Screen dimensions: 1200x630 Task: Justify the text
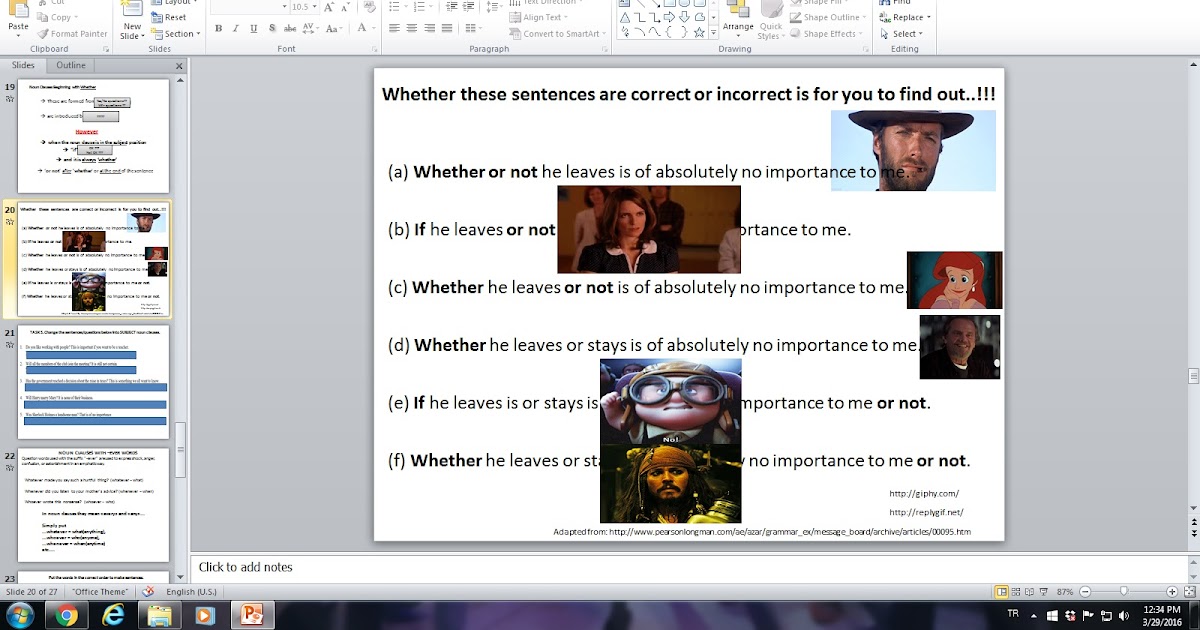[449, 29]
